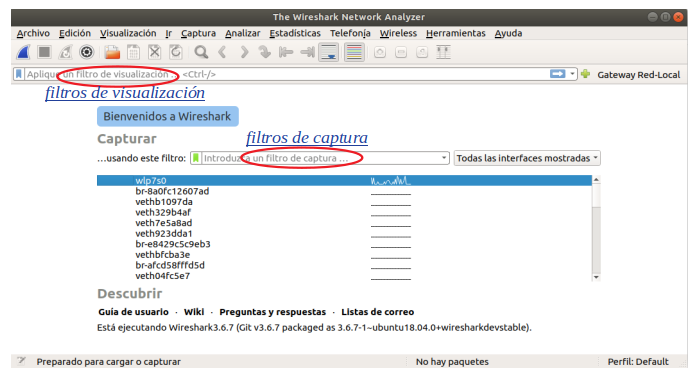Click Perfil: Default in status bar

[638, 362]
